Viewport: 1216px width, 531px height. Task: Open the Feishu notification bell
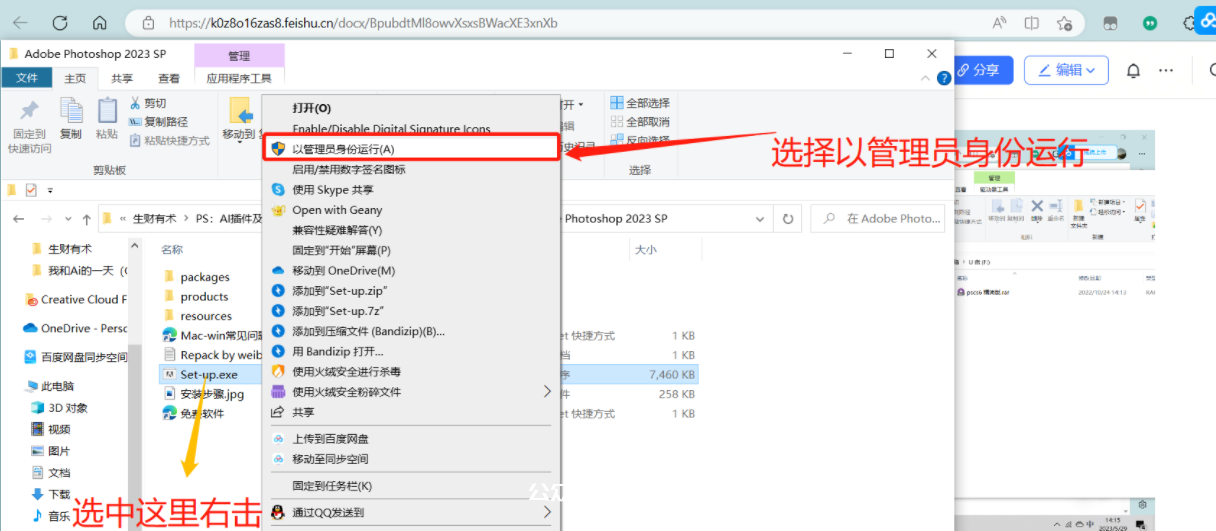coord(1133,70)
